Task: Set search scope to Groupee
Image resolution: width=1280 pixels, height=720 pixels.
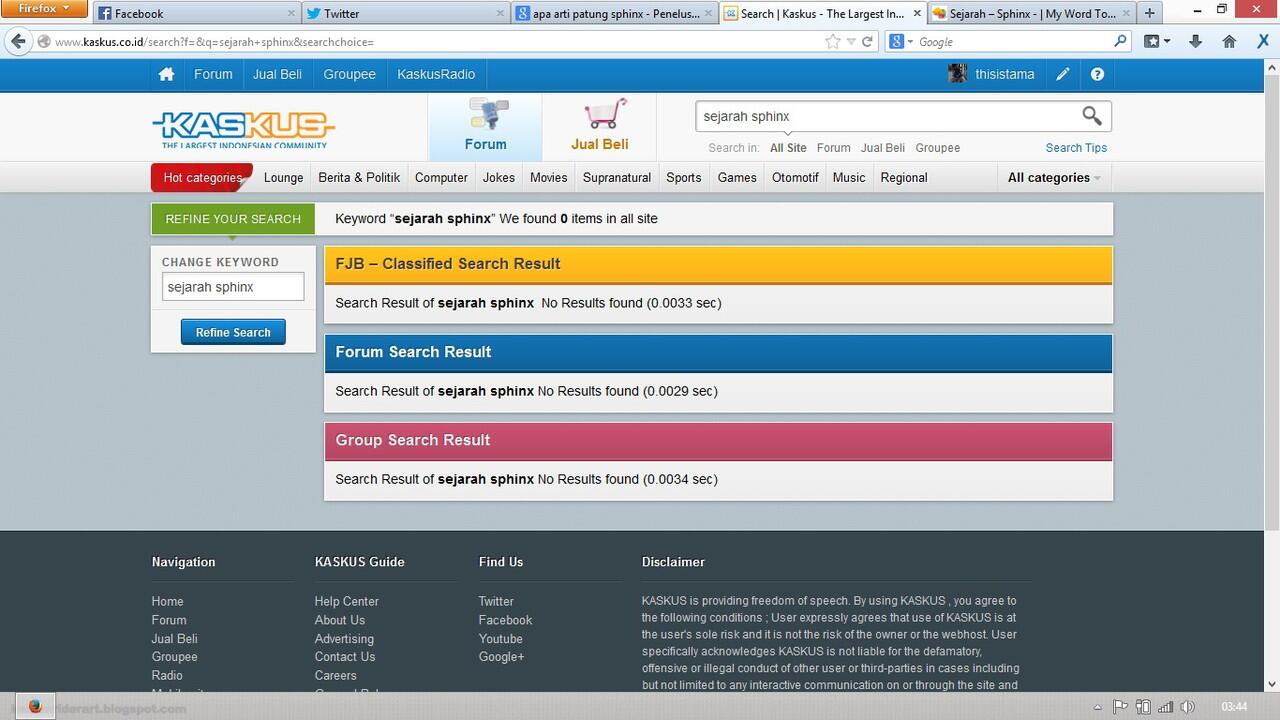Action: point(937,148)
